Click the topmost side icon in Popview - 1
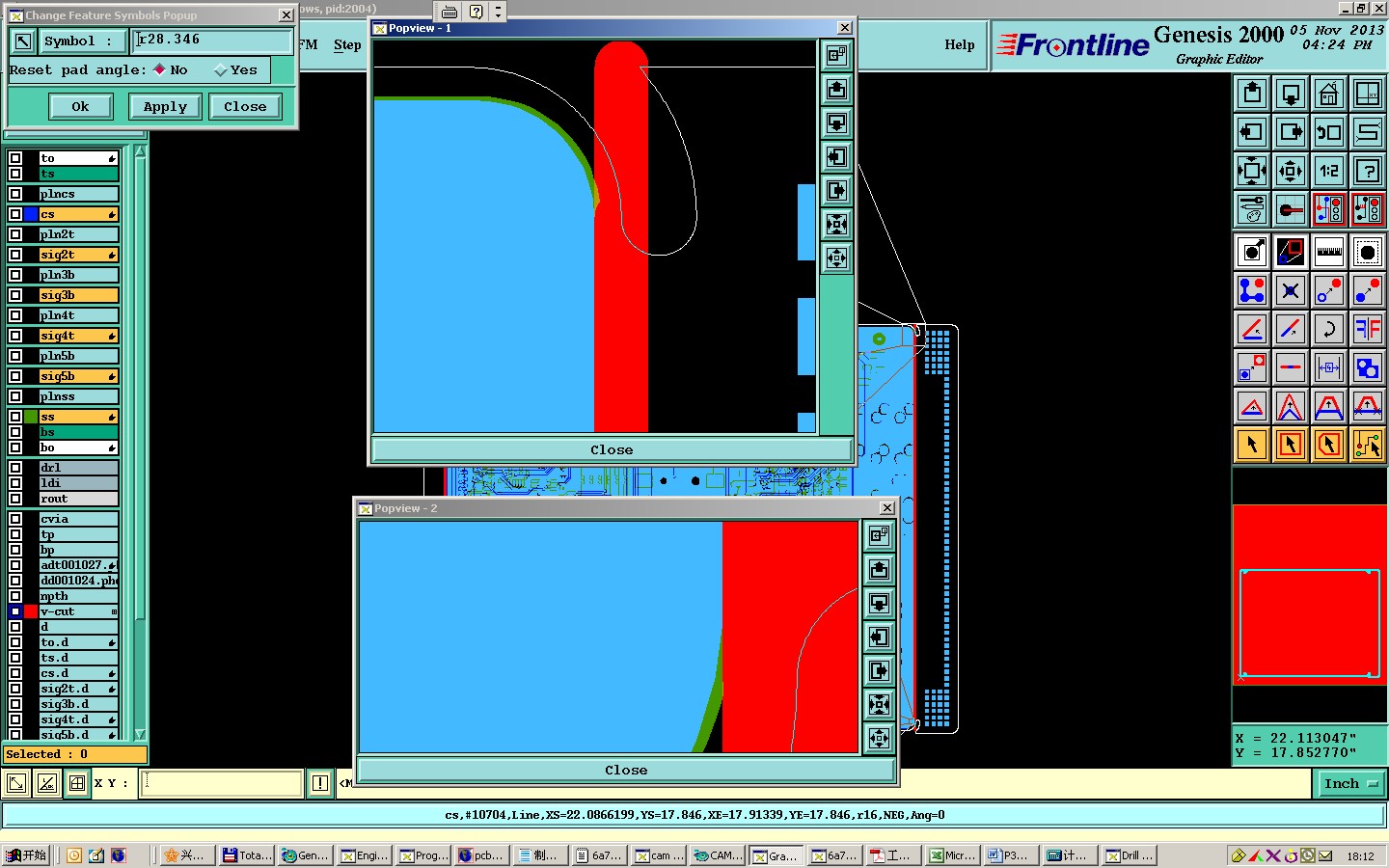Screen dimensions: 1389x868 836,55
